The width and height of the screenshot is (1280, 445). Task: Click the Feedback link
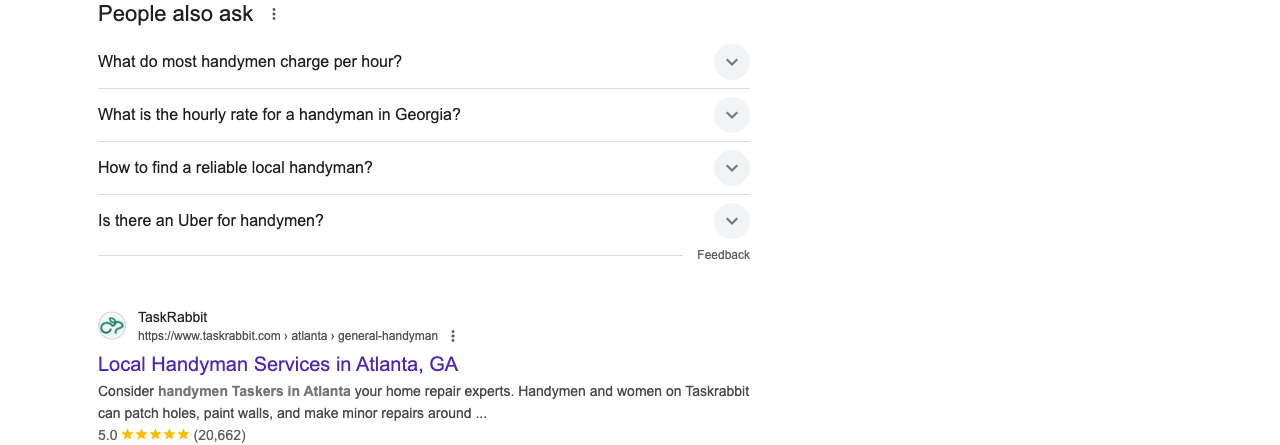(723, 255)
